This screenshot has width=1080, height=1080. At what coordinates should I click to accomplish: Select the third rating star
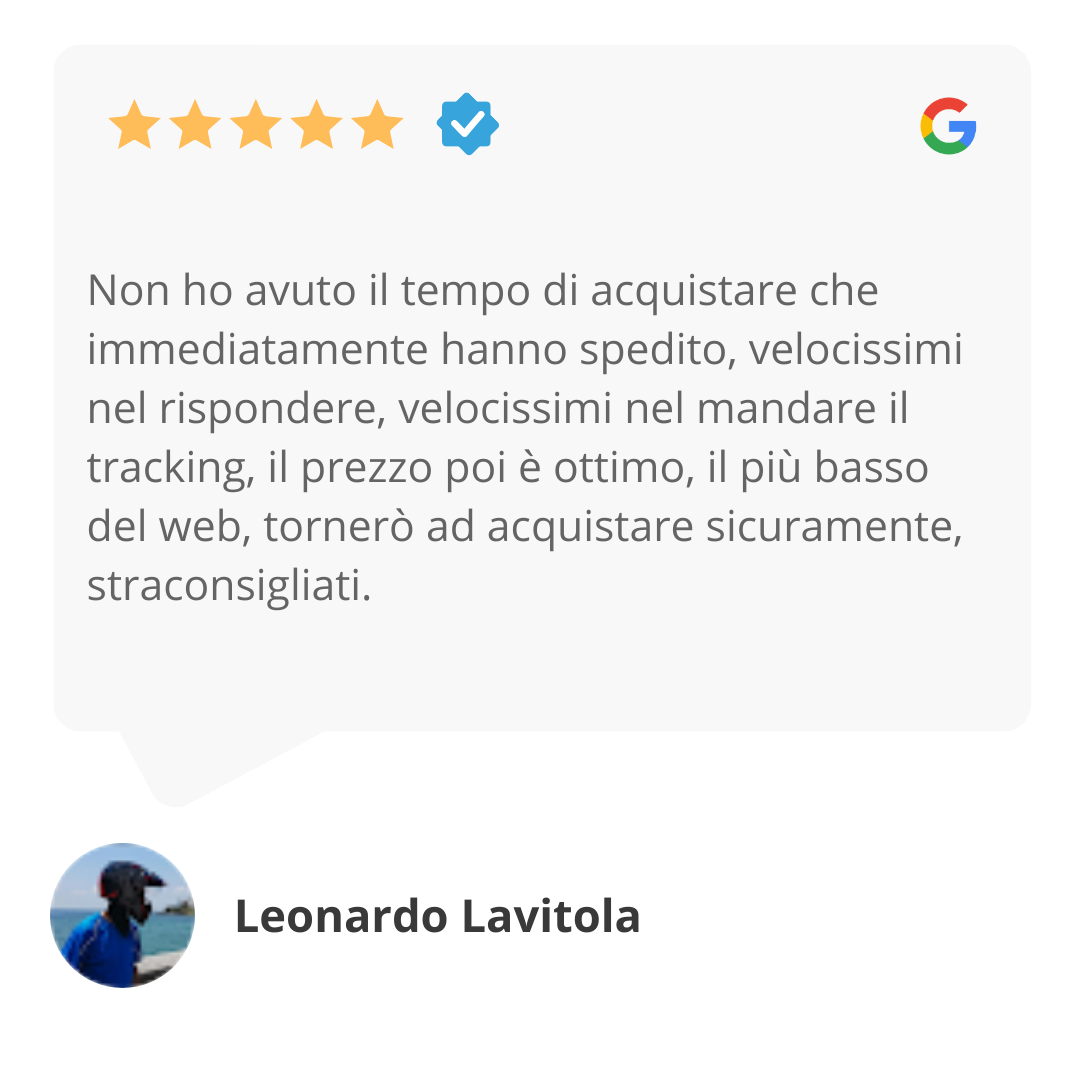[256, 125]
